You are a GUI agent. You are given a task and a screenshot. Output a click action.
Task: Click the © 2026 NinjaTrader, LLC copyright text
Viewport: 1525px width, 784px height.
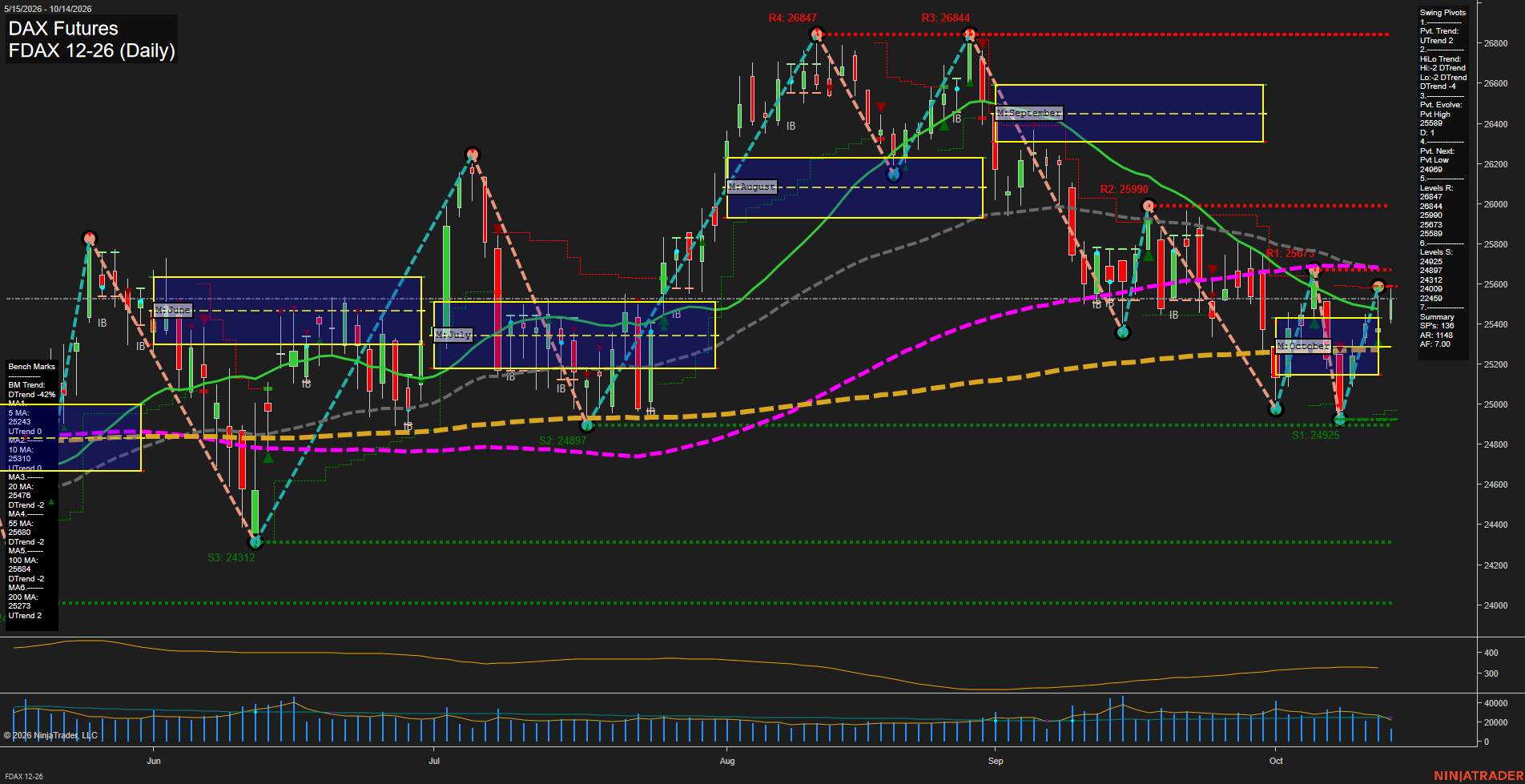[x=50, y=735]
